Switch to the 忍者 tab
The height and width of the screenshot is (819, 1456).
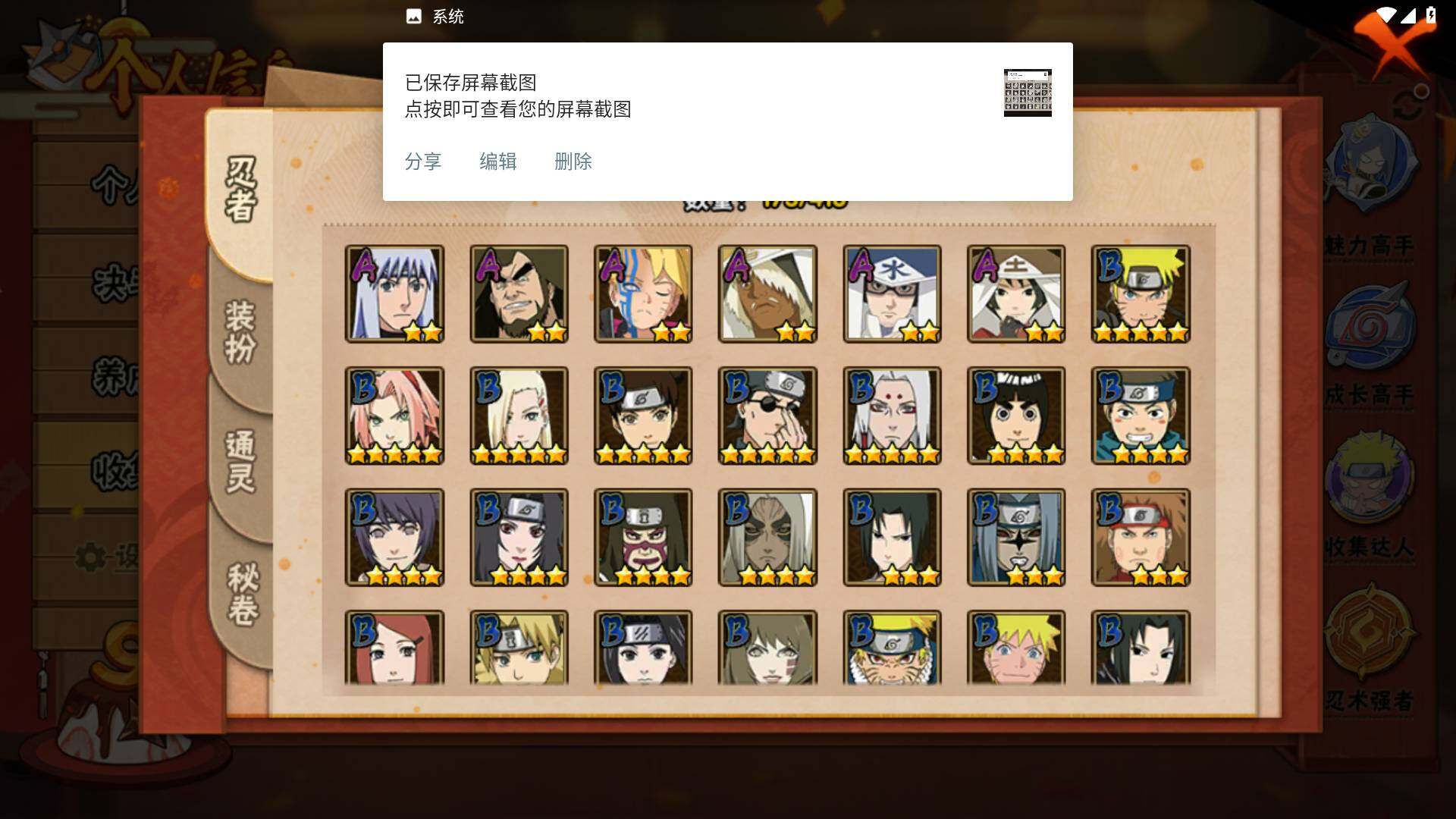pyautogui.click(x=241, y=190)
